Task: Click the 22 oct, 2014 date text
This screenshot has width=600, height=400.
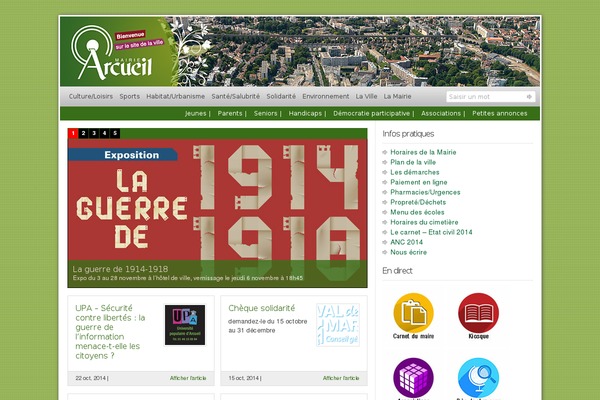Action: (x=91, y=378)
